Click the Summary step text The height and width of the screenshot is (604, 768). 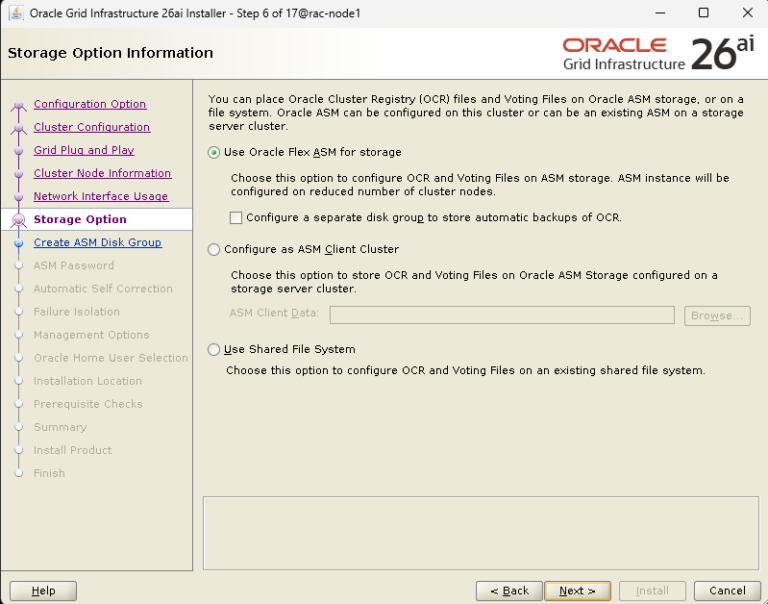click(60, 427)
